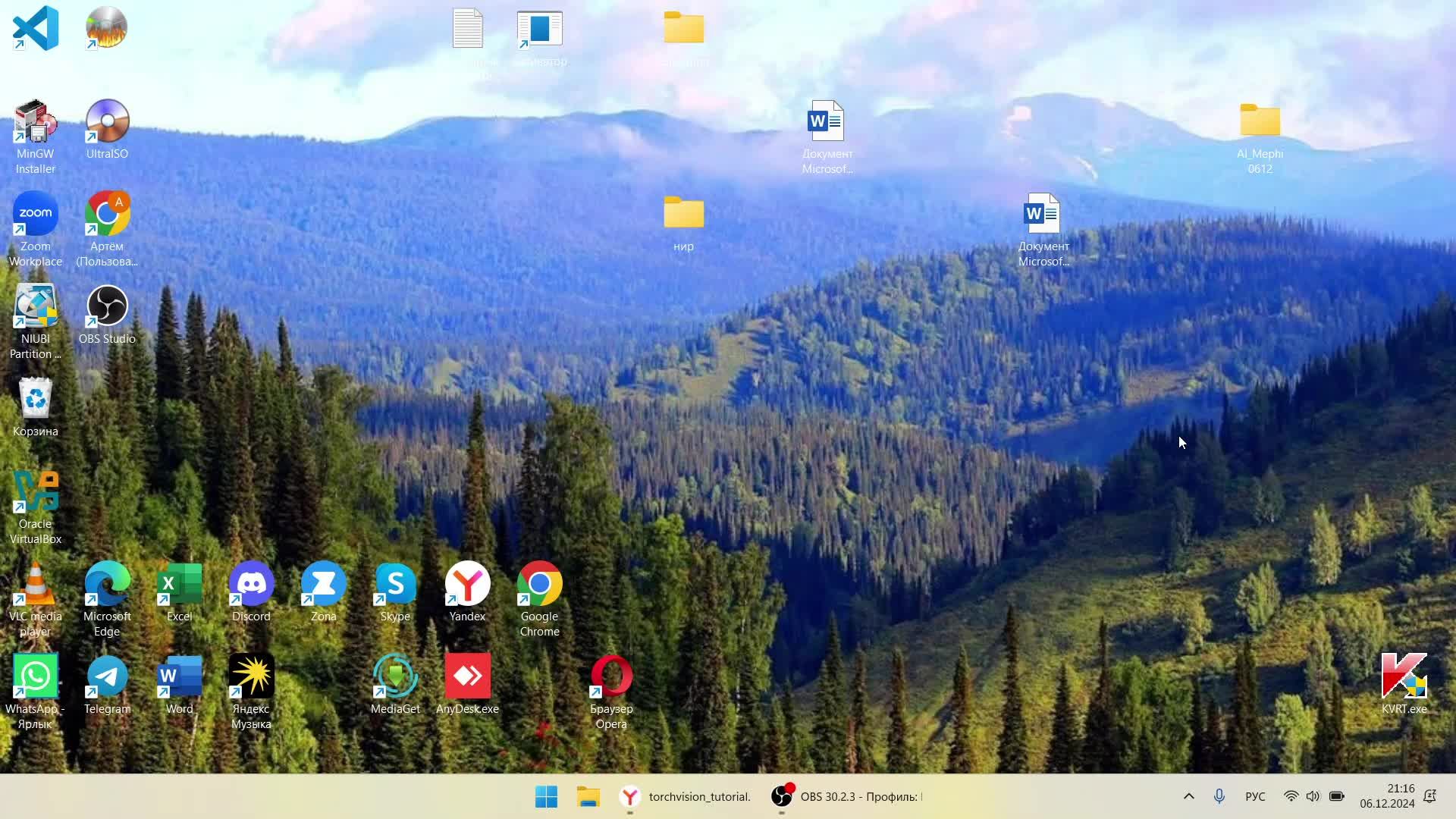Open File Explorer from the taskbar

[588, 796]
